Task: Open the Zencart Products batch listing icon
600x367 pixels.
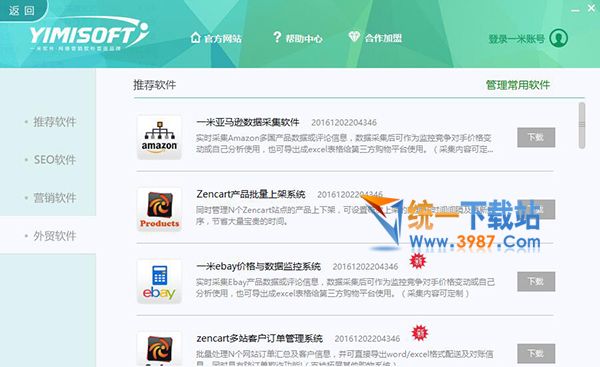Action: click(159, 209)
